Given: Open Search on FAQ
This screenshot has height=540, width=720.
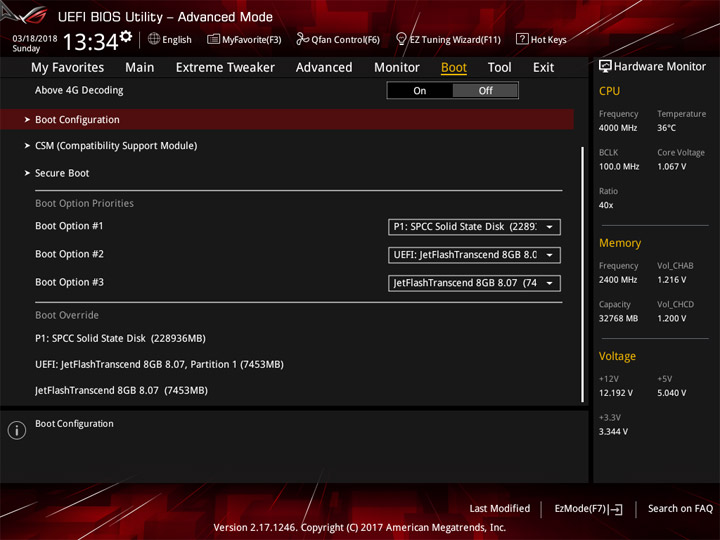Looking at the screenshot, I should pyautogui.click(x=680, y=508).
